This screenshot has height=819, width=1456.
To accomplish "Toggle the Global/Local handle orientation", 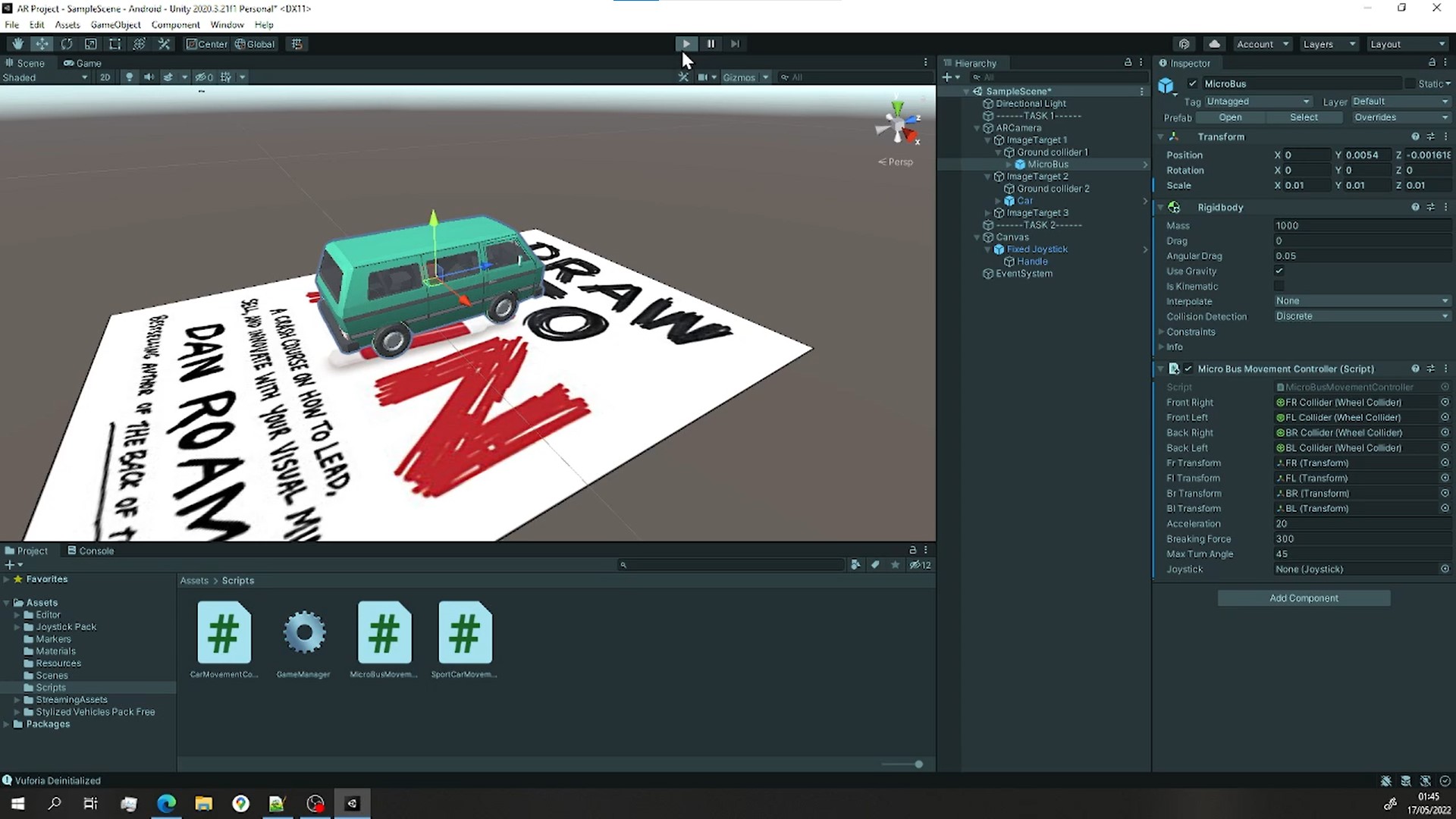I will (x=255, y=43).
